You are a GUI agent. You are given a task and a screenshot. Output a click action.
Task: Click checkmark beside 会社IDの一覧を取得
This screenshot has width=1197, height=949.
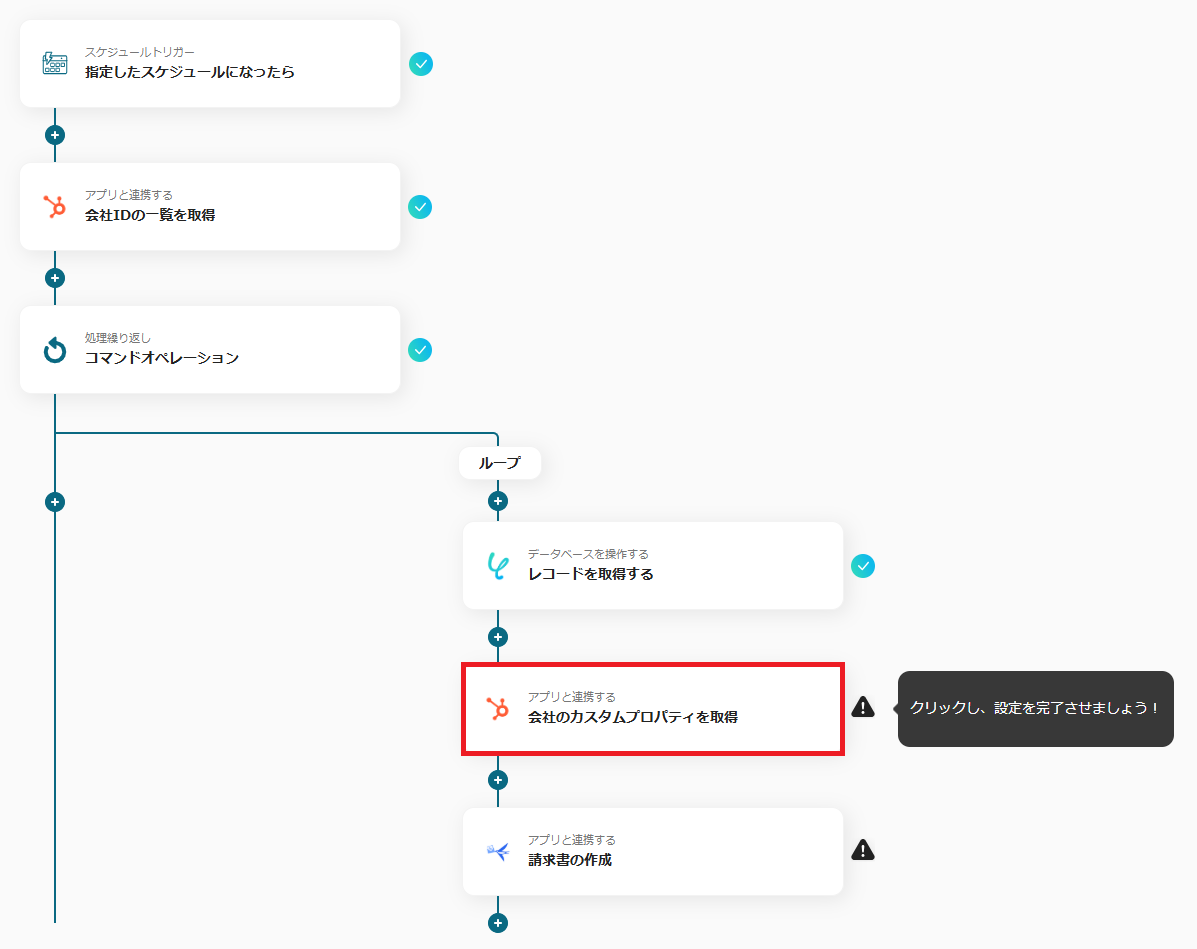click(420, 207)
